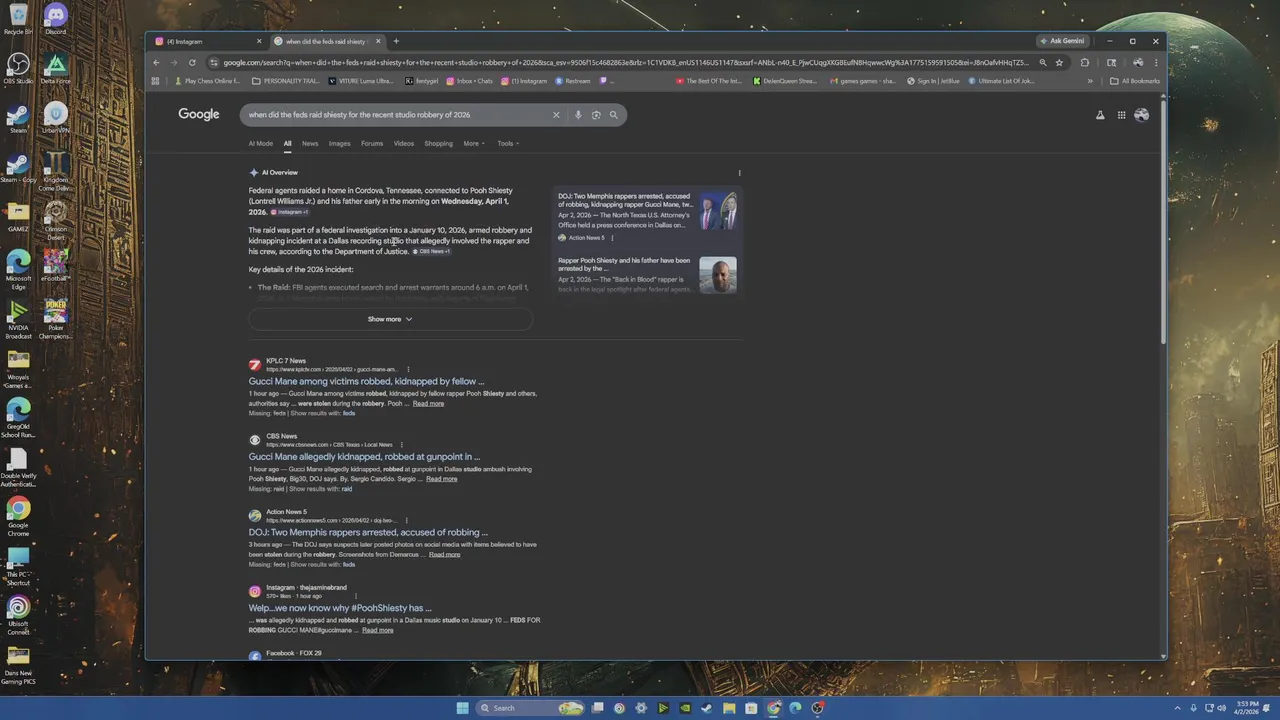Open the AI Overview three-dot options
Screen dimensions: 1280x720
pyautogui.click(x=739, y=173)
